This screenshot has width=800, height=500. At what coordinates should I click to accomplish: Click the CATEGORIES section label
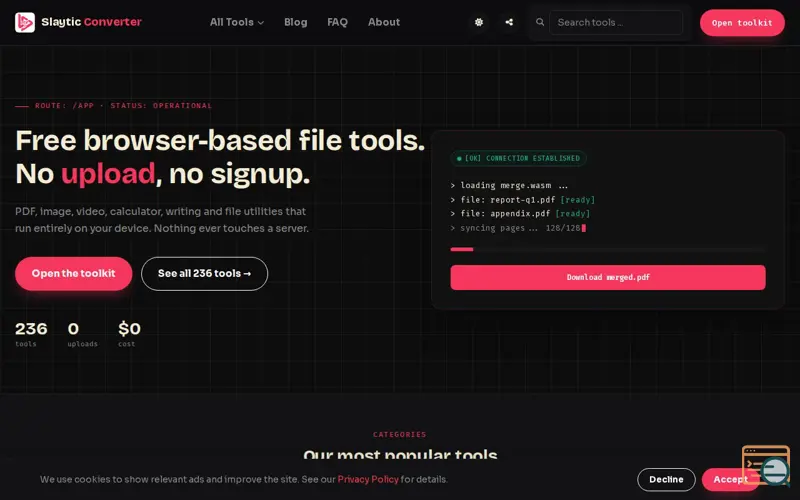point(399,435)
